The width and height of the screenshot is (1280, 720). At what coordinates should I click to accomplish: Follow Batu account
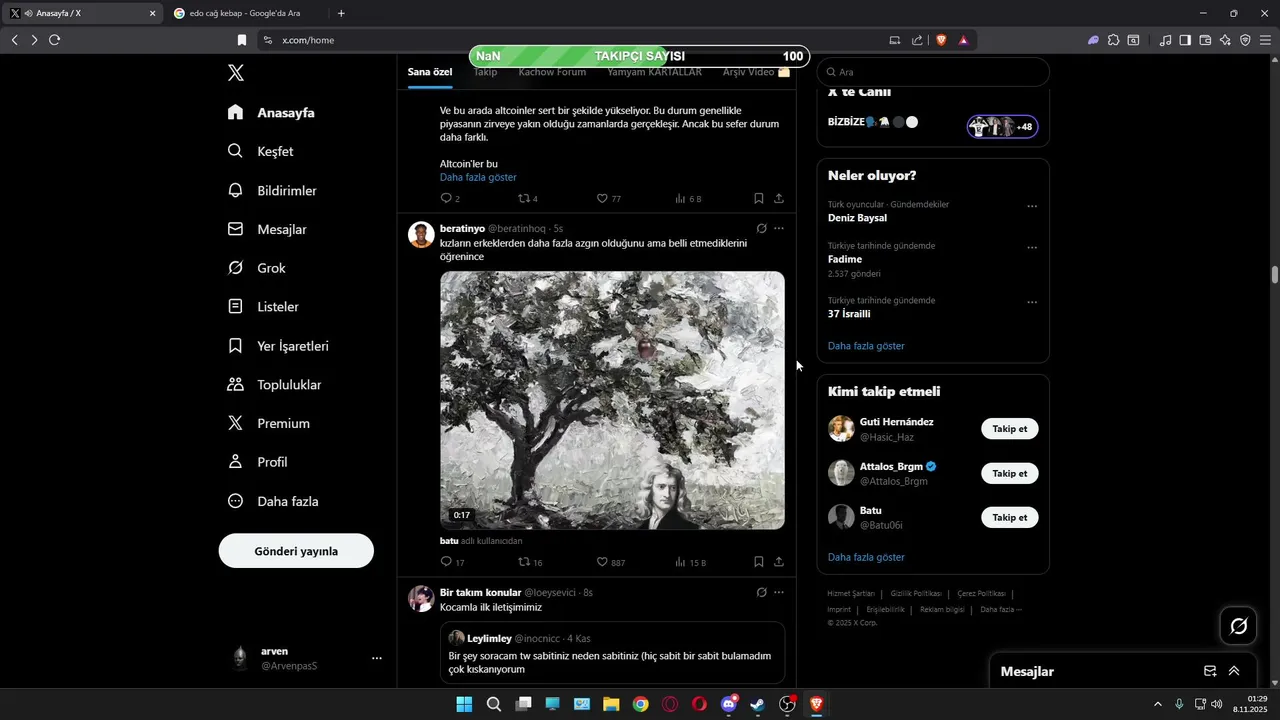pos(1009,517)
